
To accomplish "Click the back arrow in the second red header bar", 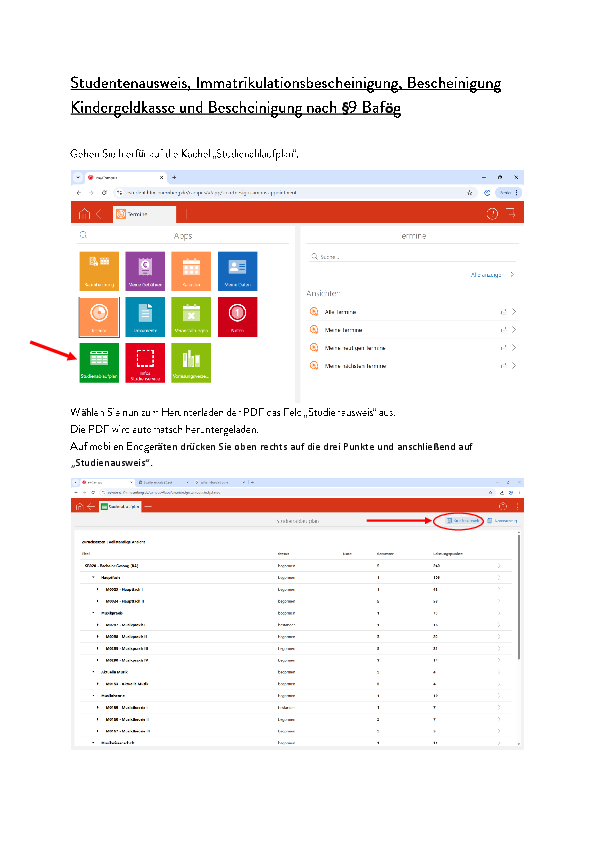I will tap(91, 506).
